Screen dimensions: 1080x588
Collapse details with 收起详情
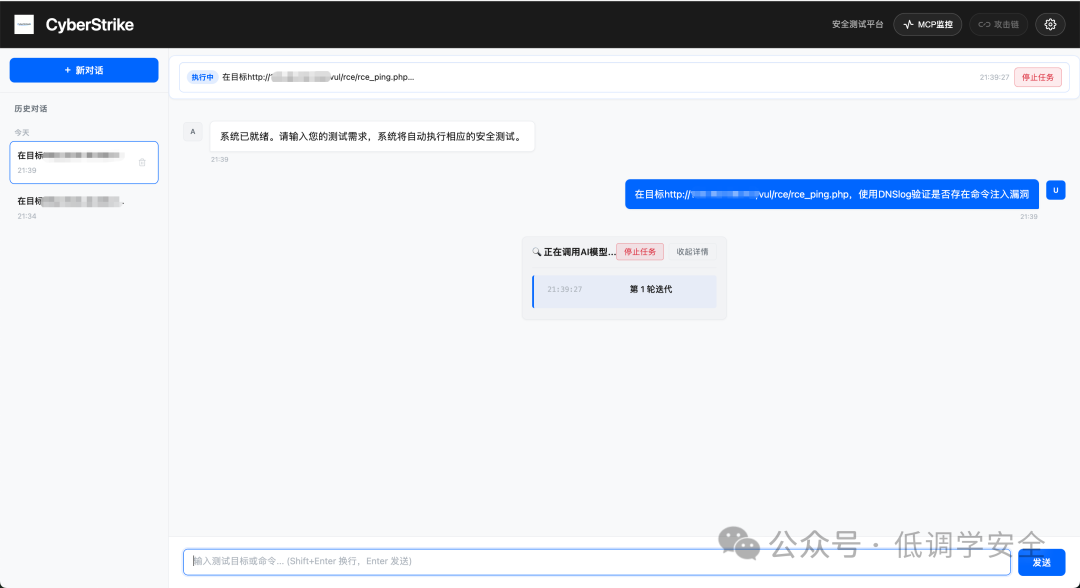(x=692, y=252)
